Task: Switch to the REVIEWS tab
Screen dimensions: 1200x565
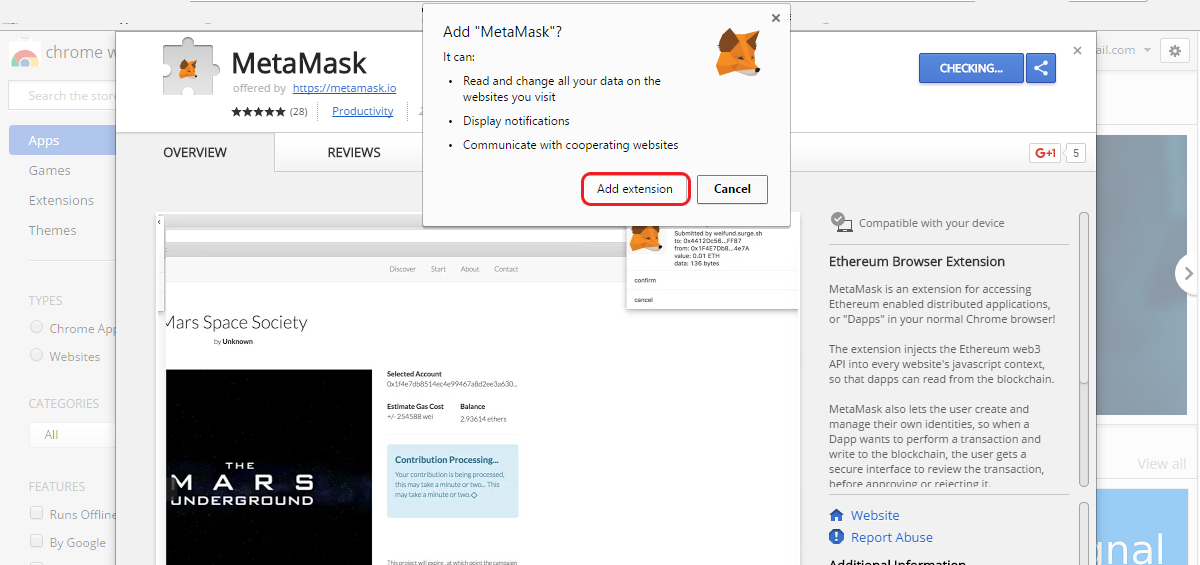Action: [x=354, y=152]
